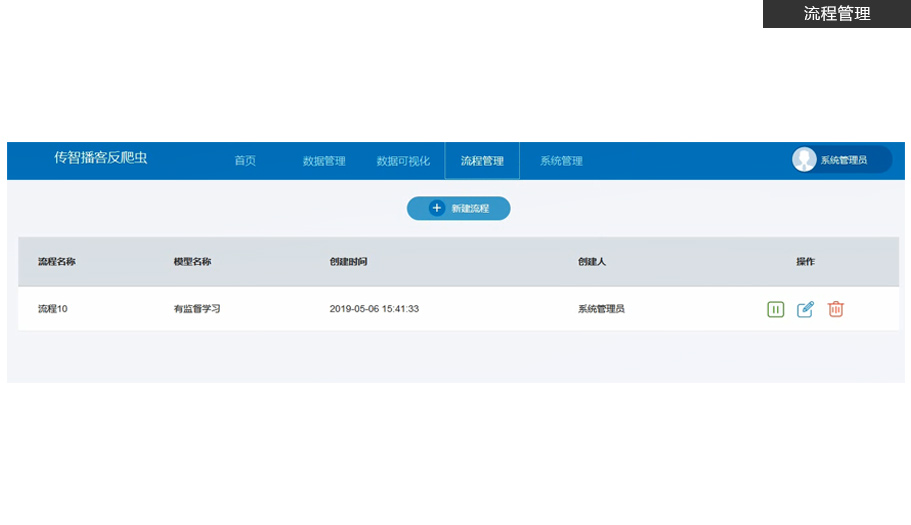Open the 首页 tab

coord(245,161)
